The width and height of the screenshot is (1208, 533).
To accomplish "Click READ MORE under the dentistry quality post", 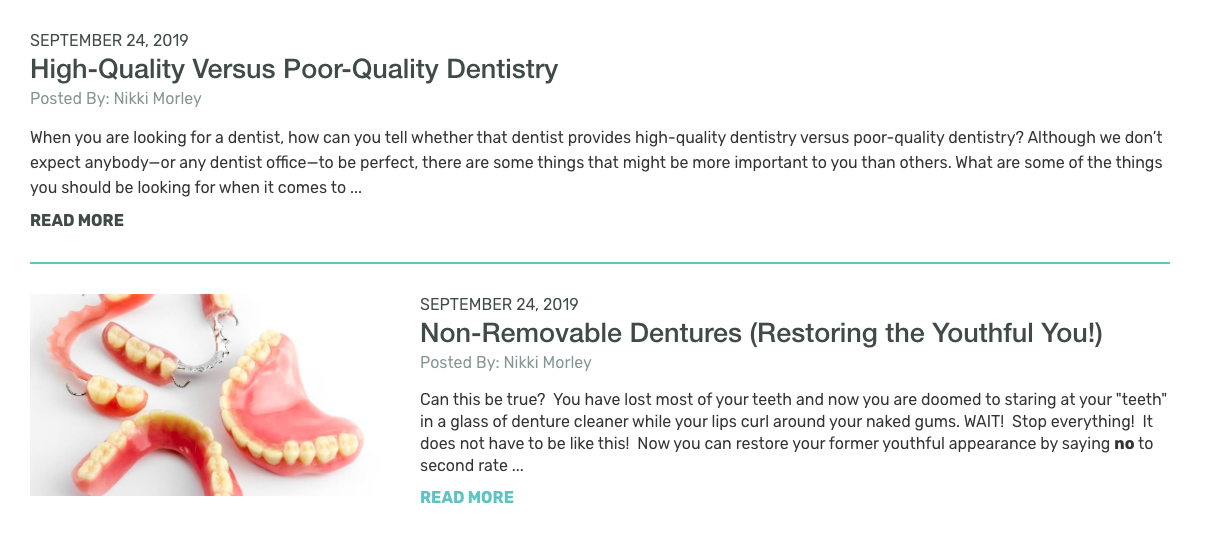I will tap(77, 220).
